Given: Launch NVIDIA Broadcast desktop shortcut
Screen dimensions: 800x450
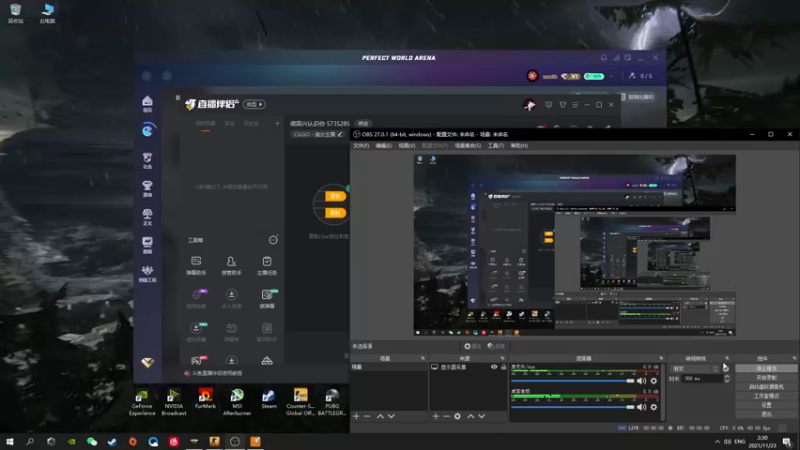Looking at the screenshot, I should coord(173,403).
